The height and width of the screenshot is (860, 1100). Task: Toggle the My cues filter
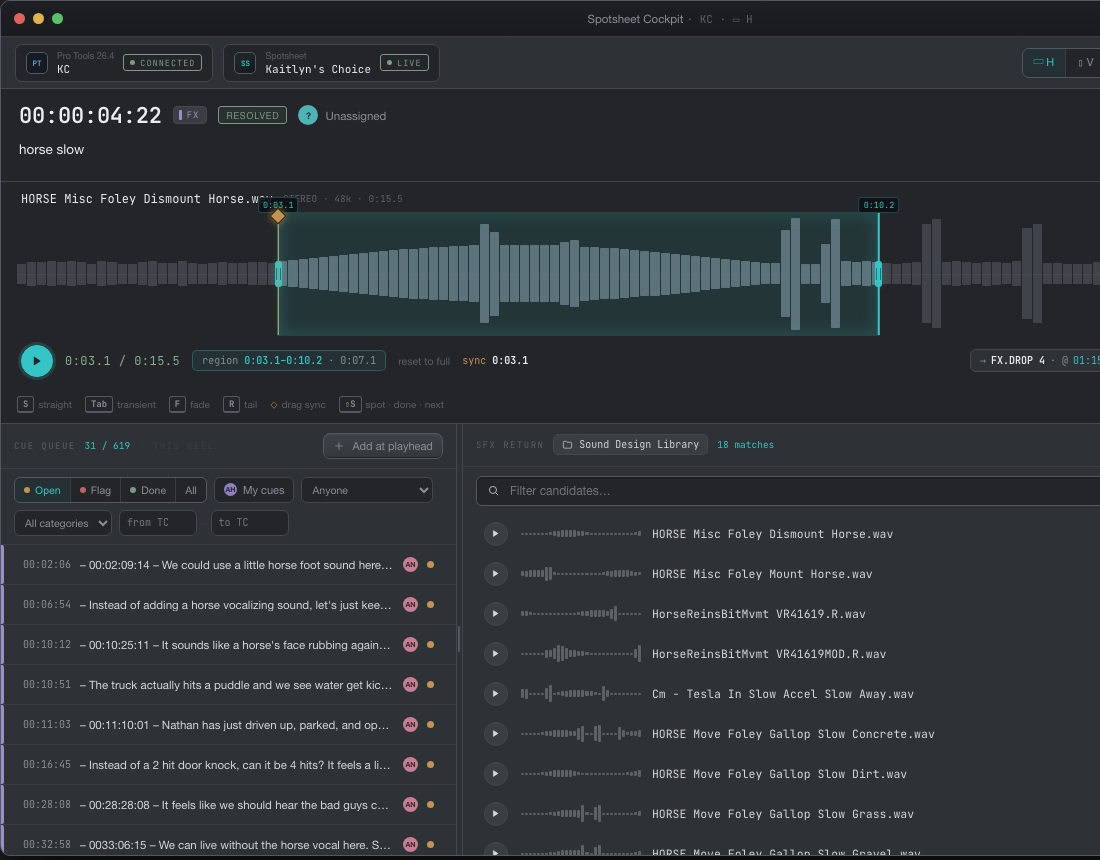[254, 490]
